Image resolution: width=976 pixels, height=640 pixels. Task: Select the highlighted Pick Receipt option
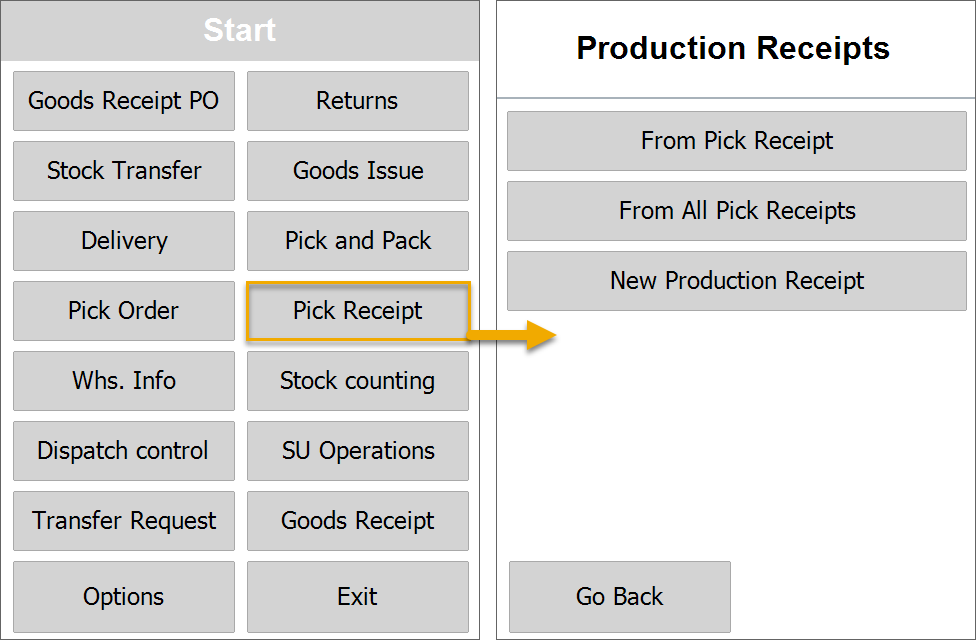pyautogui.click(x=357, y=311)
